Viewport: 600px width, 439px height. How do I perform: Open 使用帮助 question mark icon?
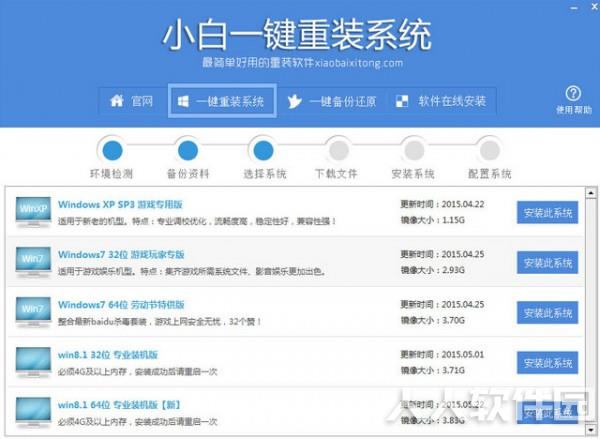(x=573, y=93)
